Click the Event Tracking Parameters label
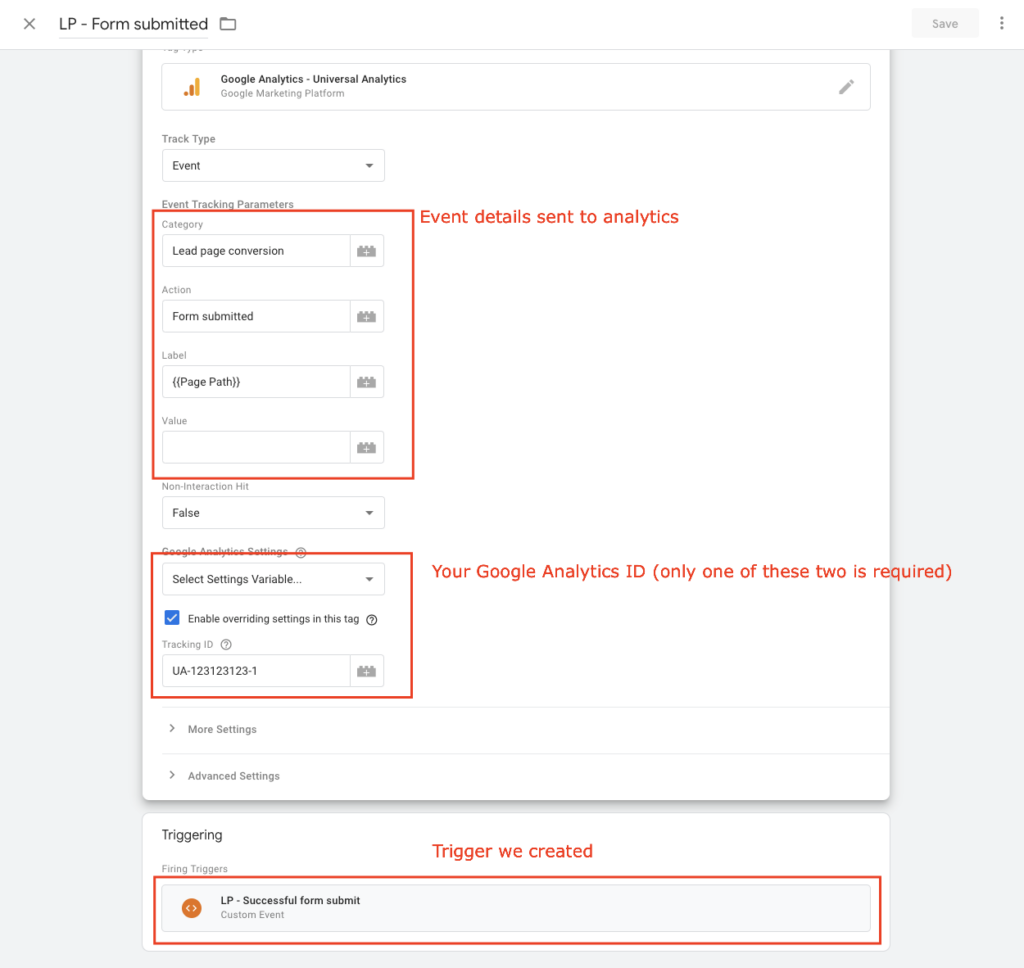1024x968 pixels. [228, 204]
